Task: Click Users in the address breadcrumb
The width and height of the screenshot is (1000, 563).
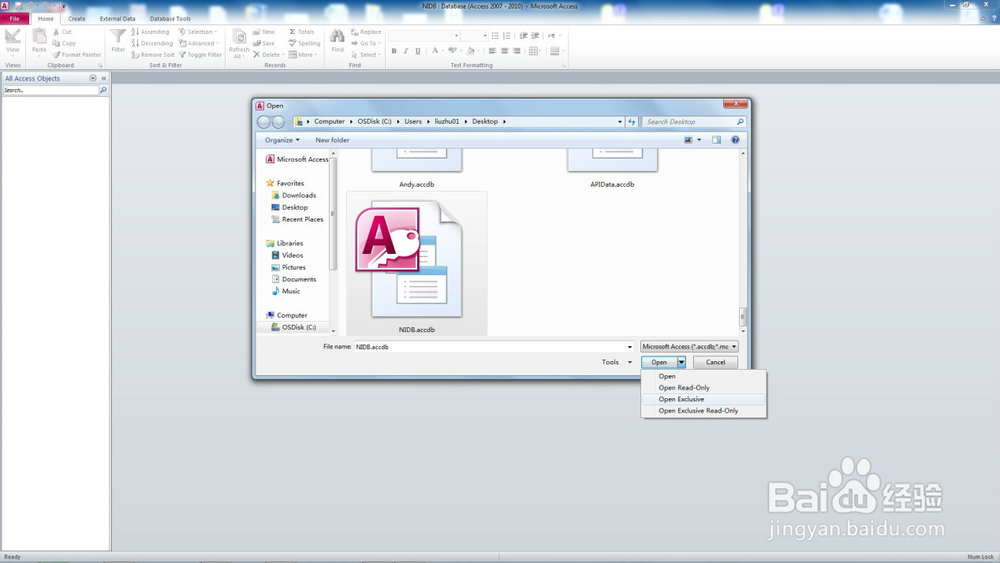Action: [413, 121]
